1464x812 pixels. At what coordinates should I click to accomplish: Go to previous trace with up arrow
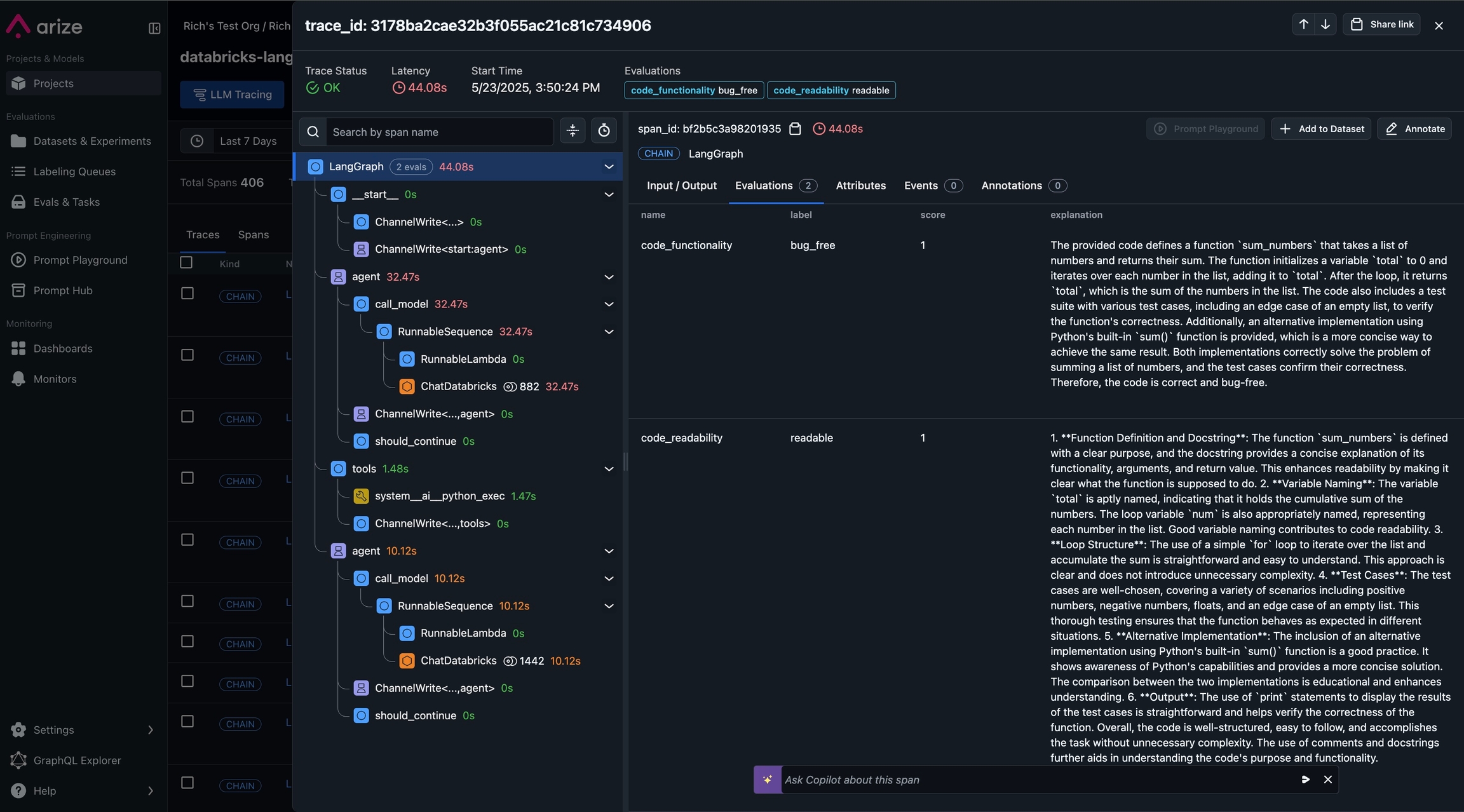click(1303, 25)
